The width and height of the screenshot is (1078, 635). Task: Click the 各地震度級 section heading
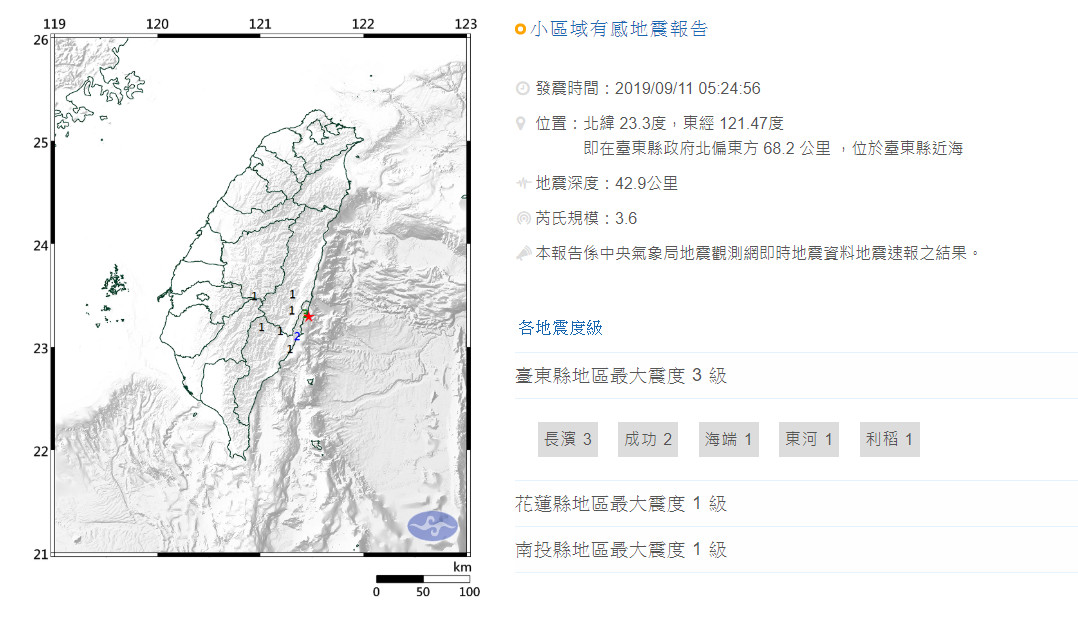[560, 328]
